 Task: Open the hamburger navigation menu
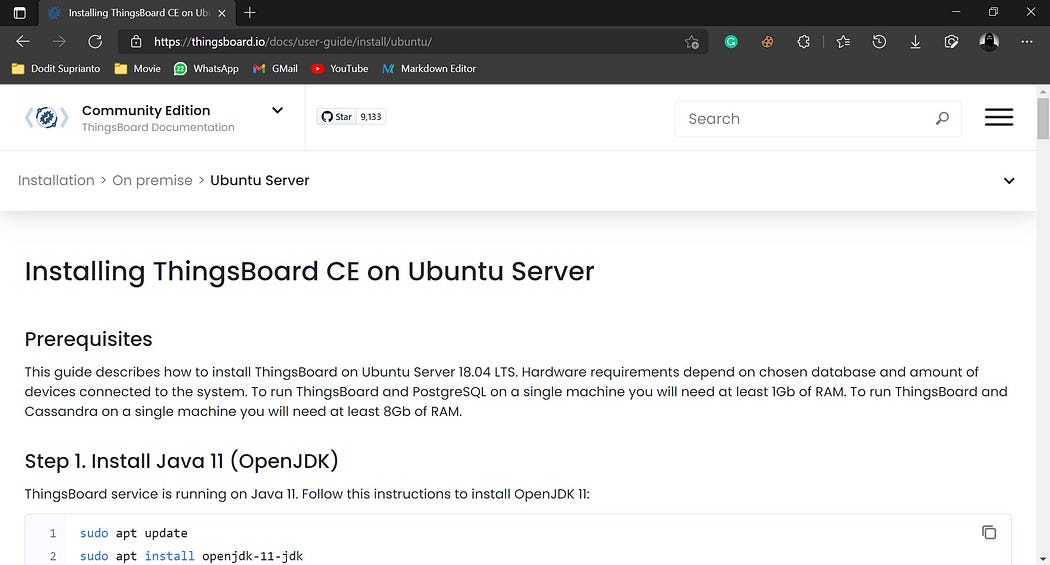(998, 118)
